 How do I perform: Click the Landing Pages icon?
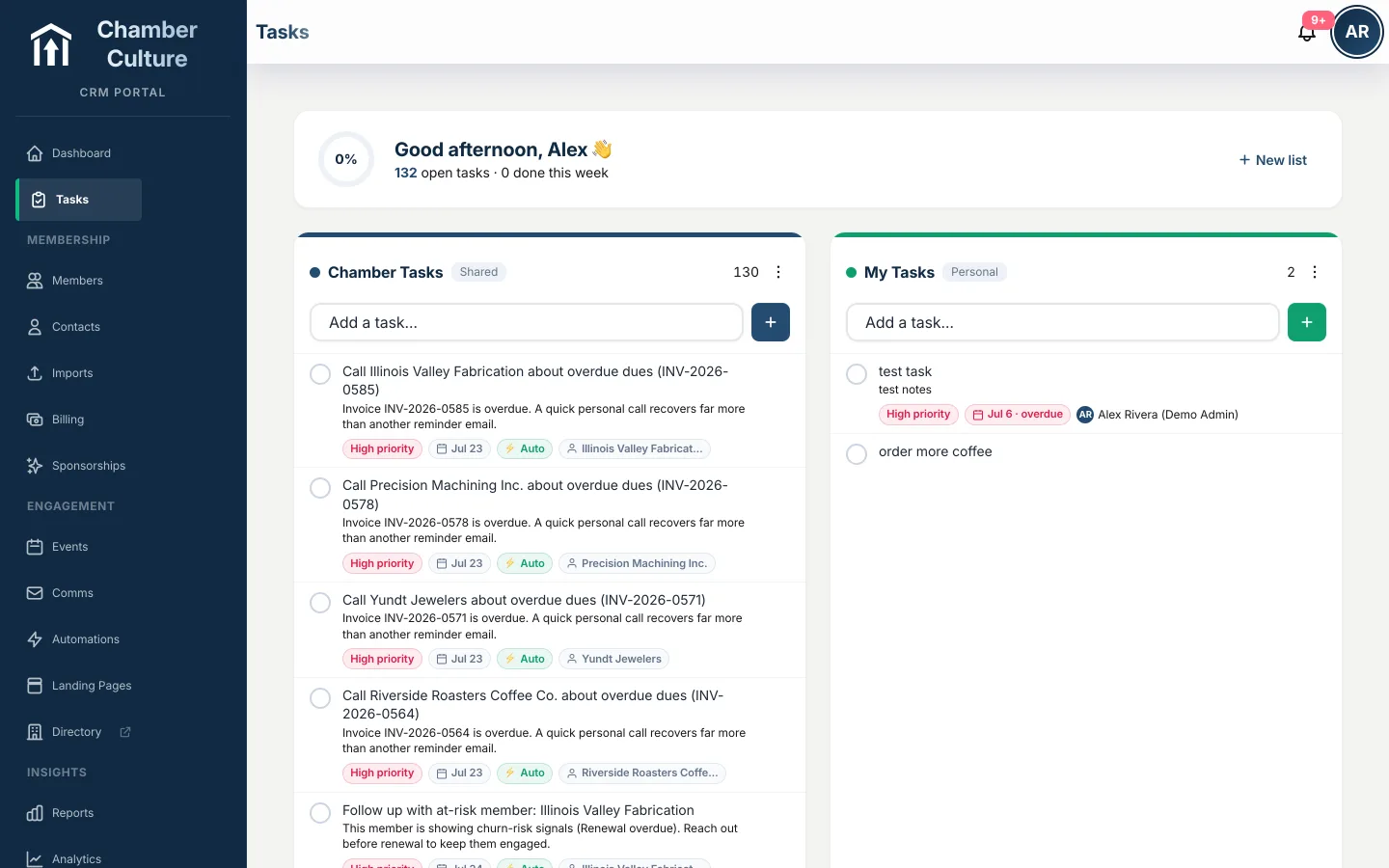(35, 686)
